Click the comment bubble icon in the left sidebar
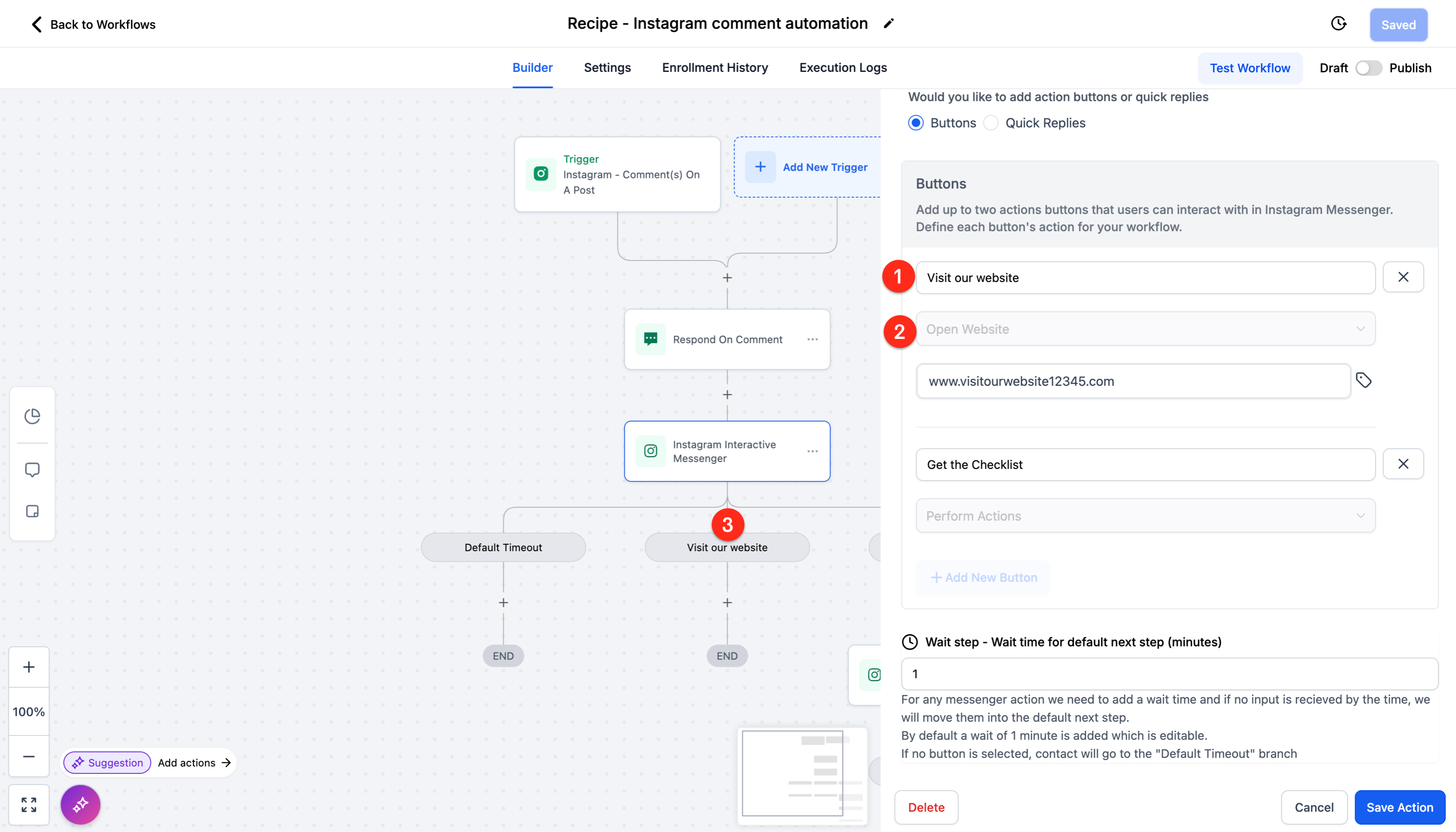Viewport: 1456px width, 832px height. [x=32, y=470]
